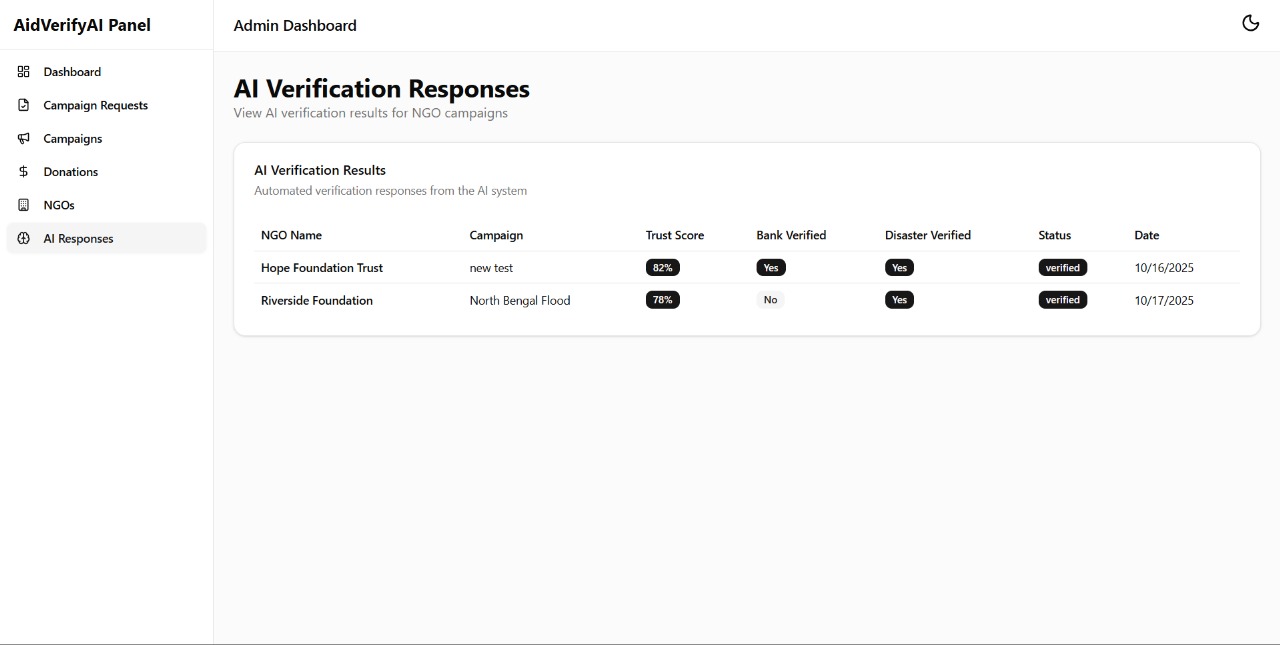The height and width of the screenshot is (645, 1280).
Task: Click Hope Foundation's Disaster Verified Yes badge
Action: pyautogui.click(x=899, y=268)
